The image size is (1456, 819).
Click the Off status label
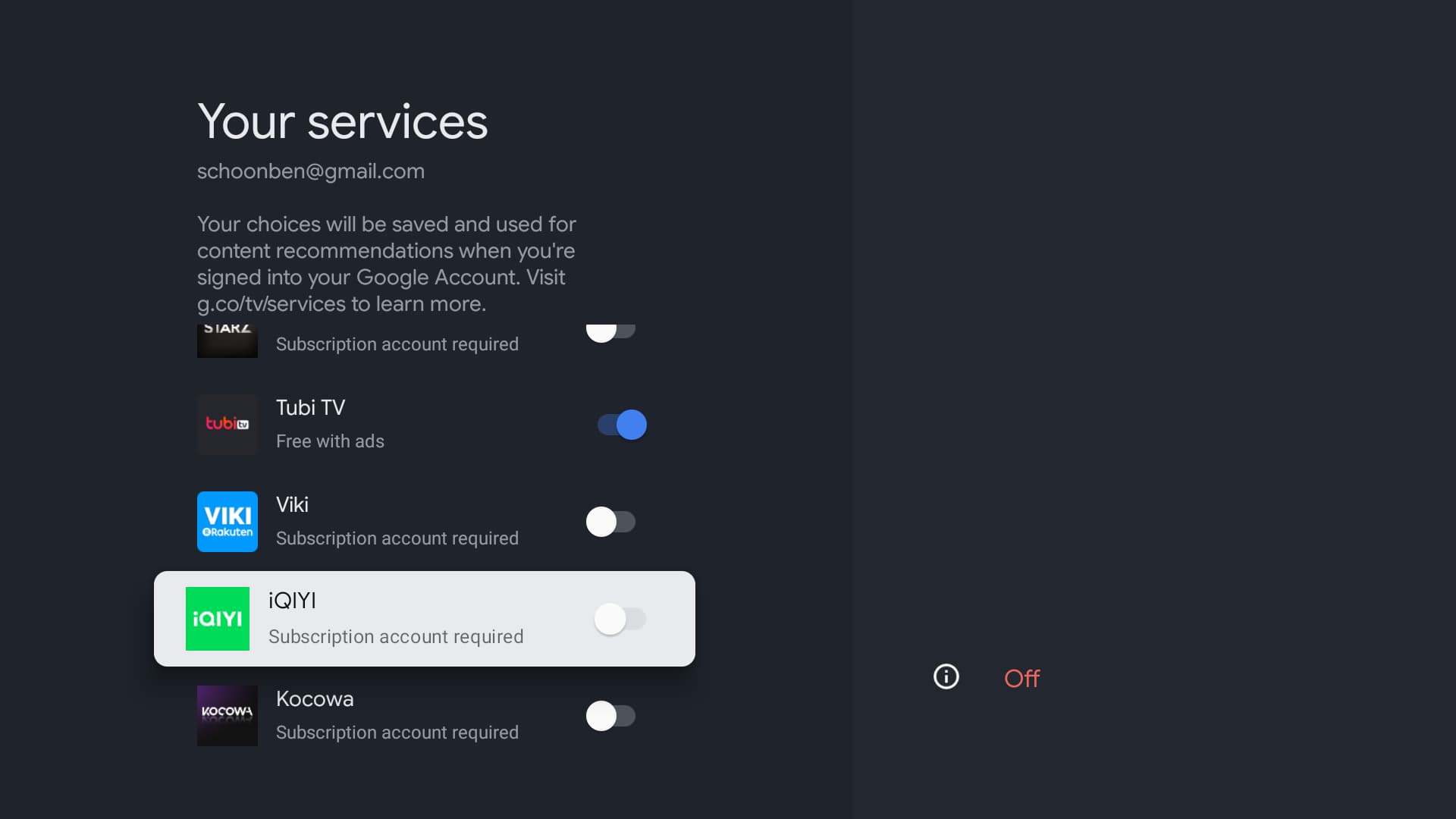(1021, 678)
